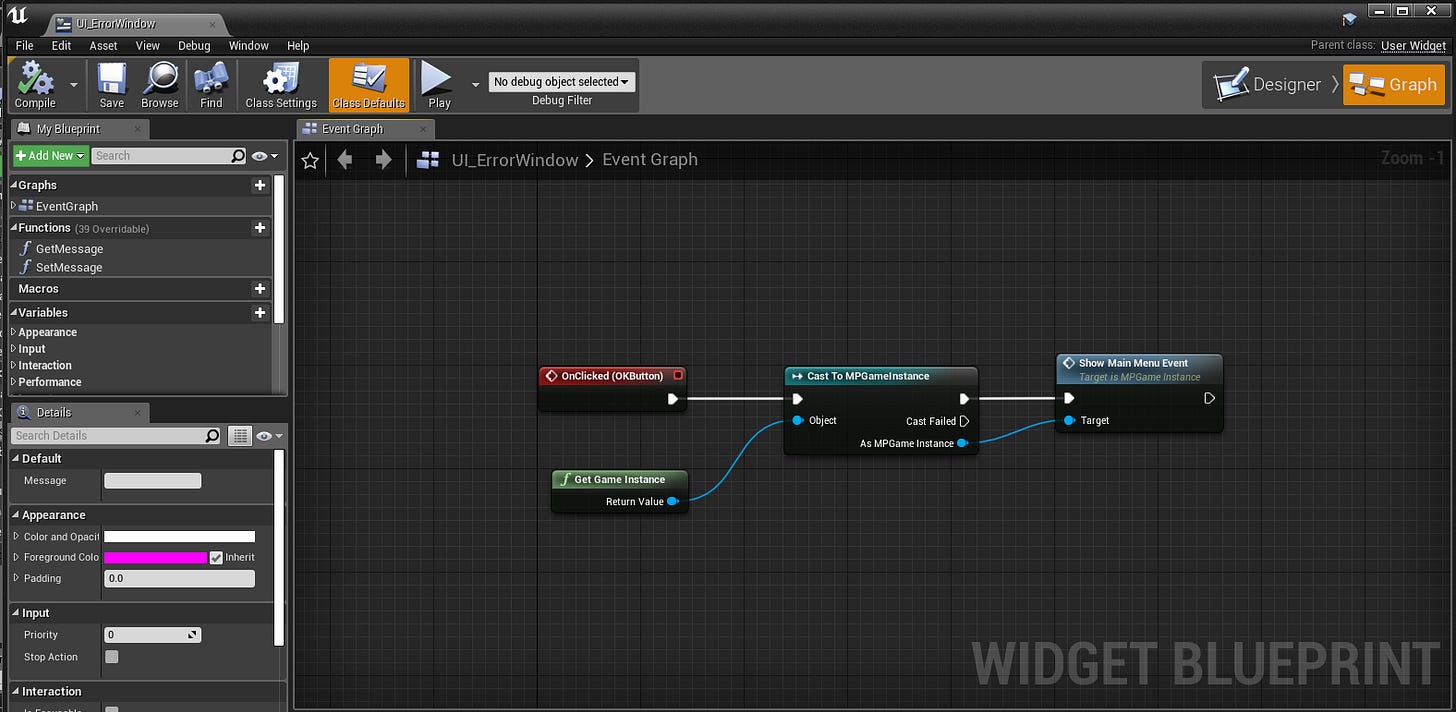The image size is (1456, 712).
Task: Open the Debug menu
Action: point(194,46)
